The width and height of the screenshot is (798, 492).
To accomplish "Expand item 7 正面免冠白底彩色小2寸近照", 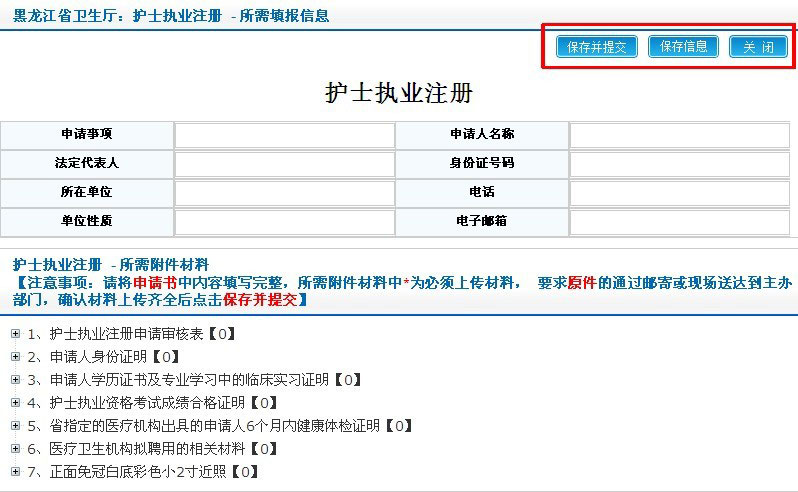I will point(15,471).
